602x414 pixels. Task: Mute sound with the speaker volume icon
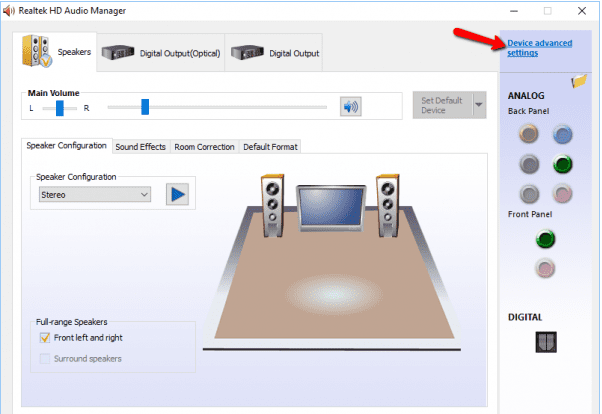(351, 106)
